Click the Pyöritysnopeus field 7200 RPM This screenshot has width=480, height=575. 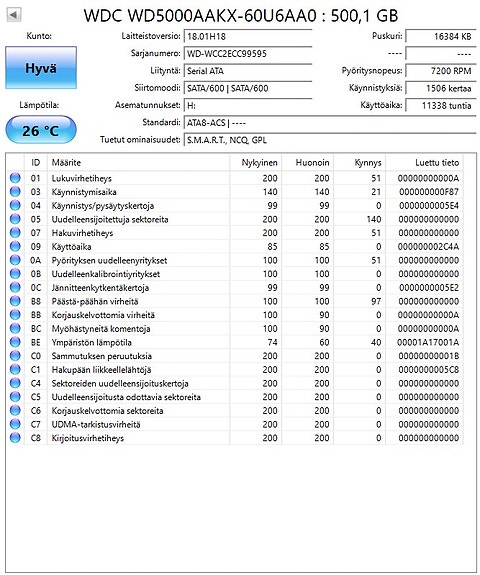(x=440, y=71)
